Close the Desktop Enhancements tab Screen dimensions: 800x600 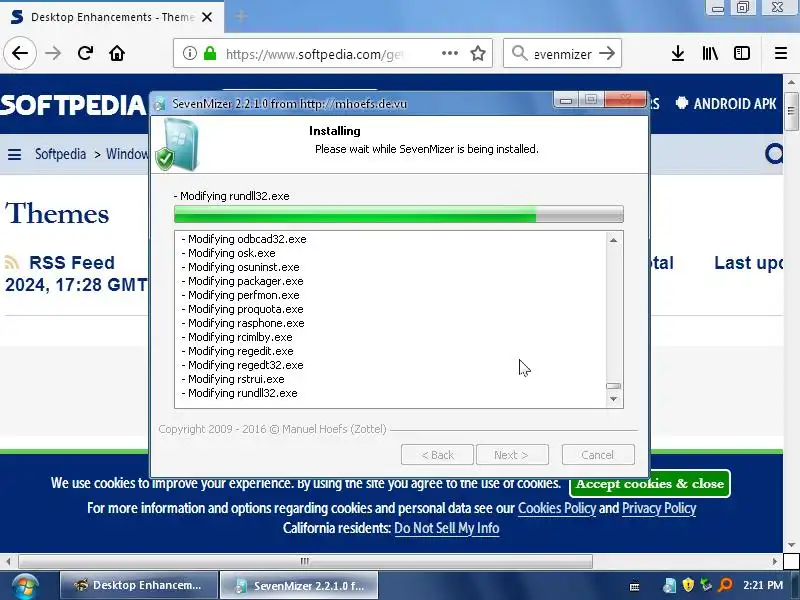(x=207, y=17)
